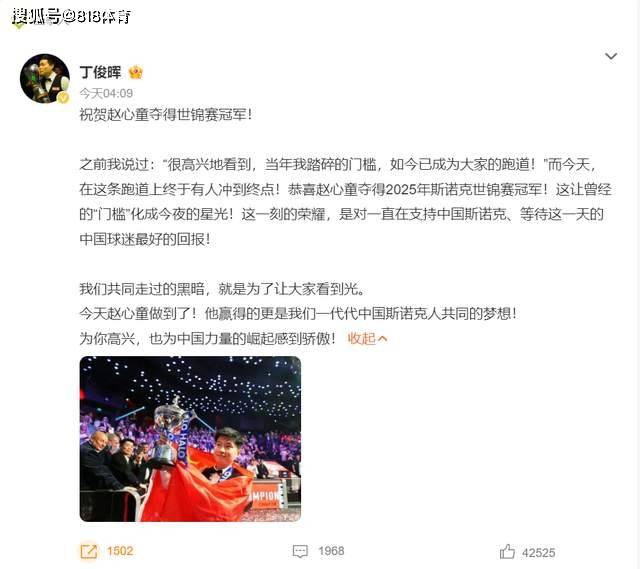
Task: Expand the post options chevron menu
Action: (611, 56)
